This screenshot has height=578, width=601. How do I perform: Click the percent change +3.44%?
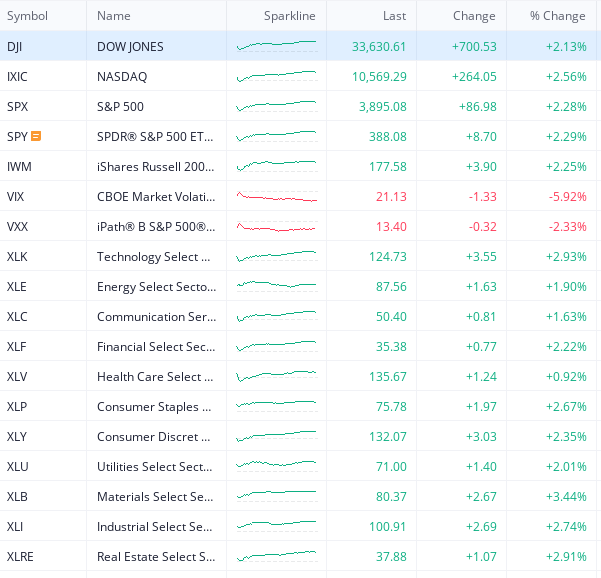[566, 496]
